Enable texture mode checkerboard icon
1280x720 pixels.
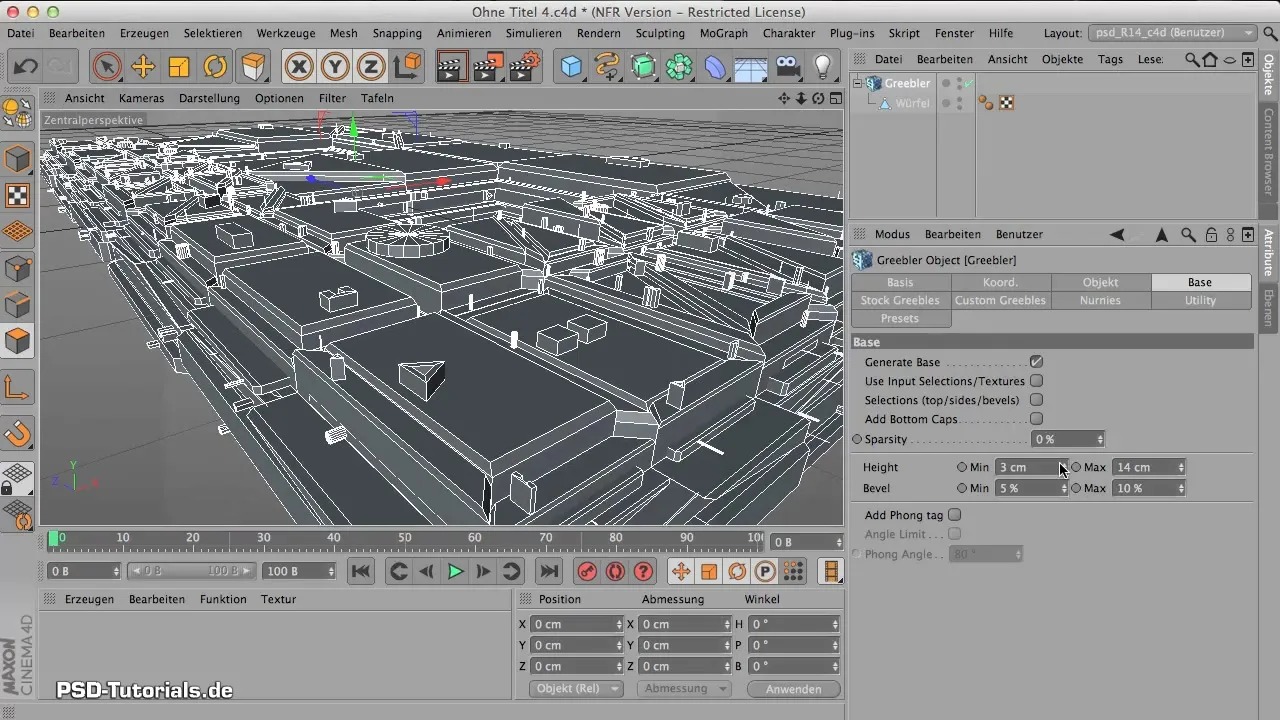click(x=18, y=195)
